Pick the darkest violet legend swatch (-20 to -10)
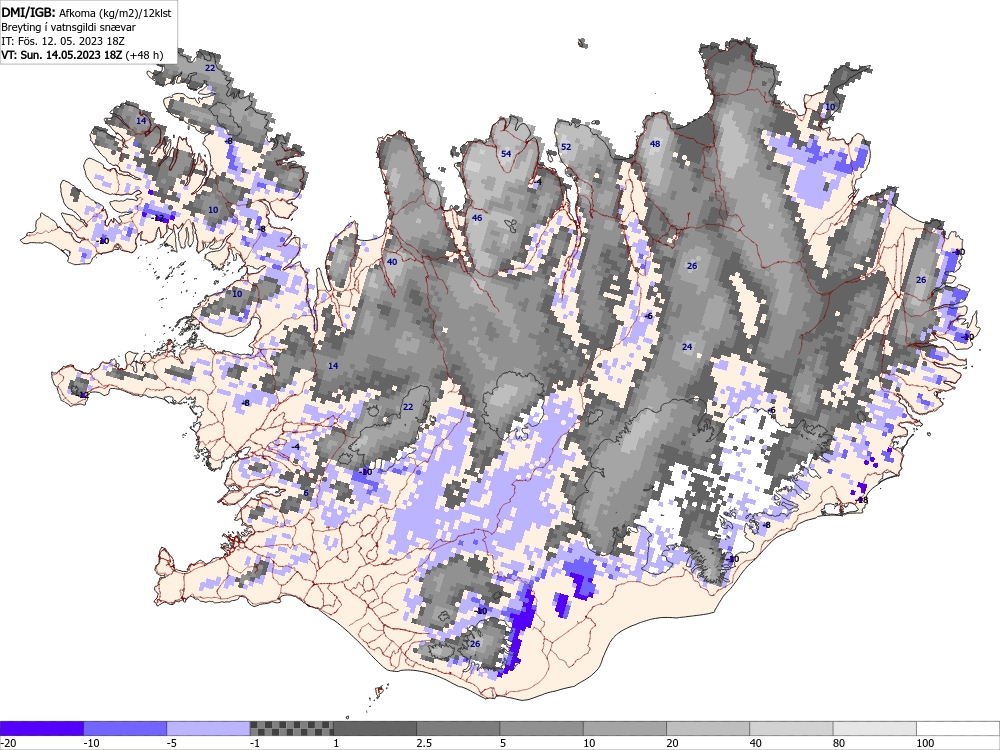Screen dimensions: 1000x750 (x=41, y=728)
